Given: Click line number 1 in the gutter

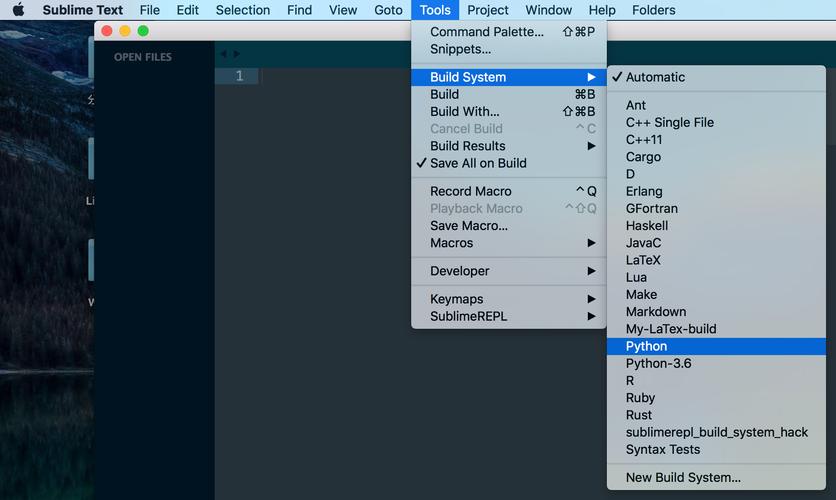Looking at the screenshot, I should click(239, 76).
